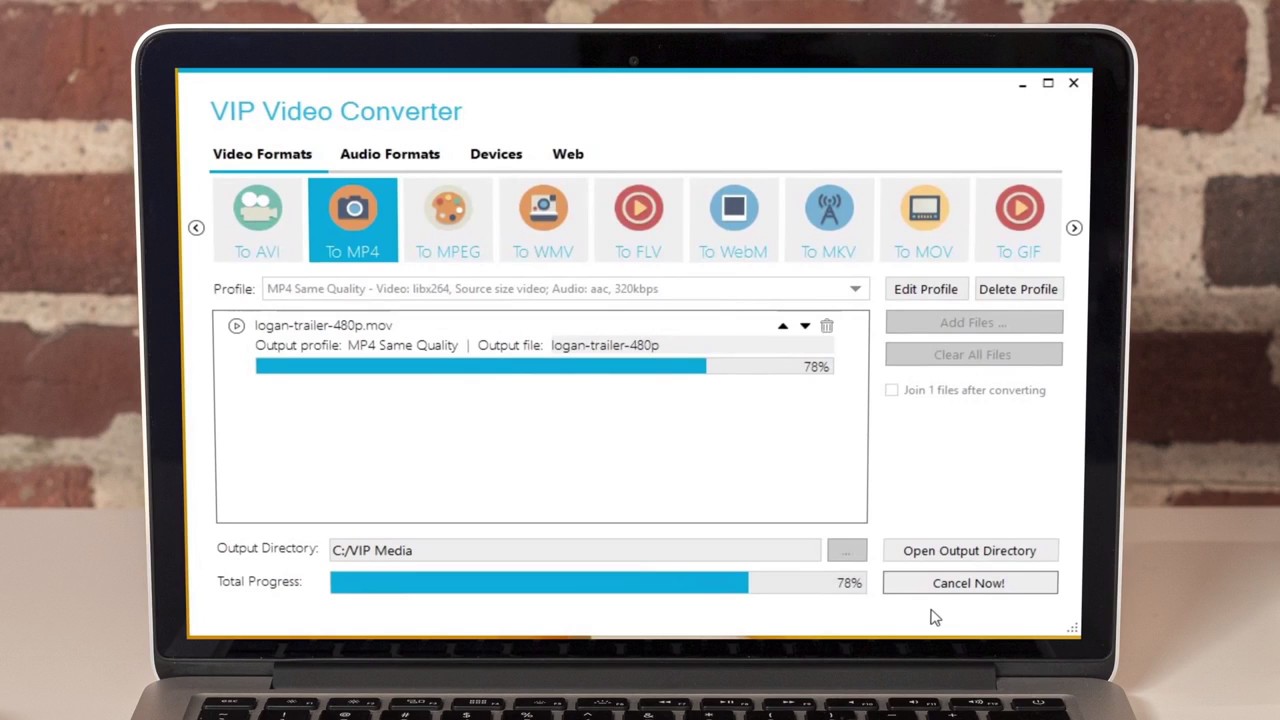Minimize the VIP Video Converter window
This screenshot has height=720, width=1280.
(x=1022, y=84)
